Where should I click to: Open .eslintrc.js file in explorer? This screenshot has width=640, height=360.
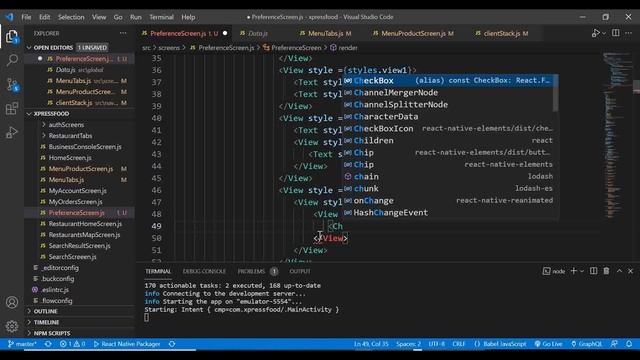(x=55, y=290)
